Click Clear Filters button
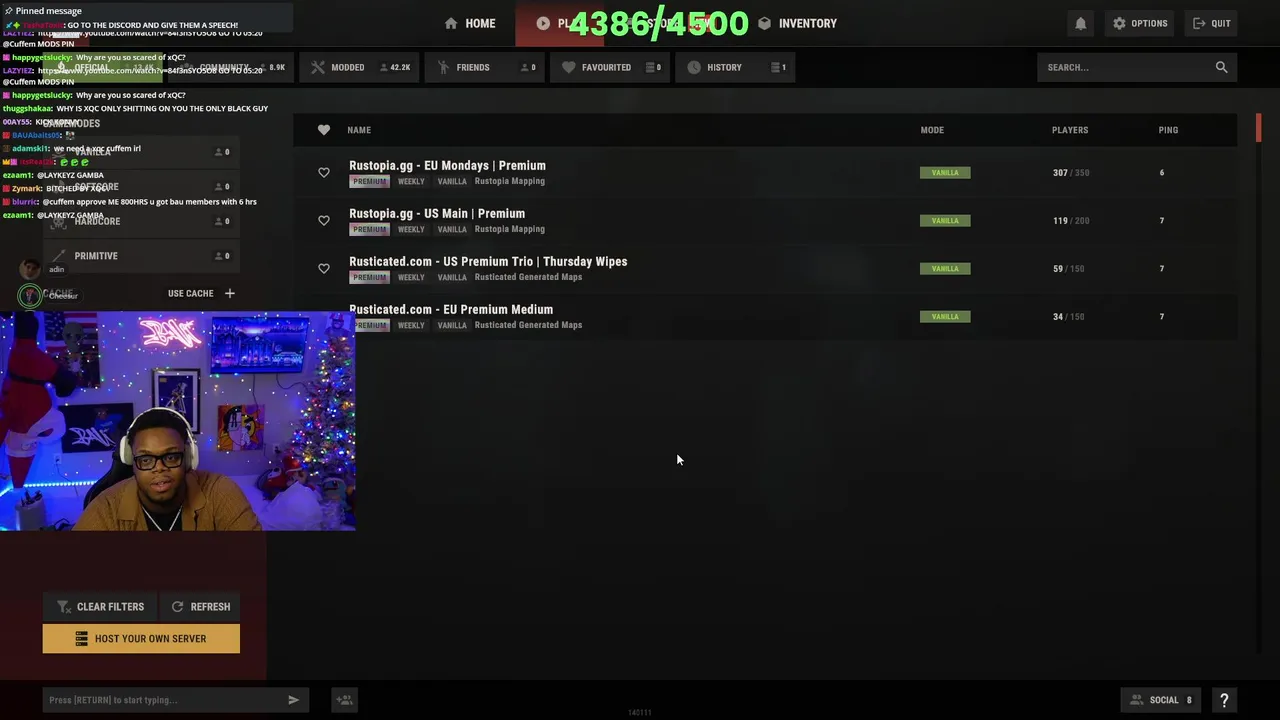This screenshot has width=1280, height=720. [100, 607]
